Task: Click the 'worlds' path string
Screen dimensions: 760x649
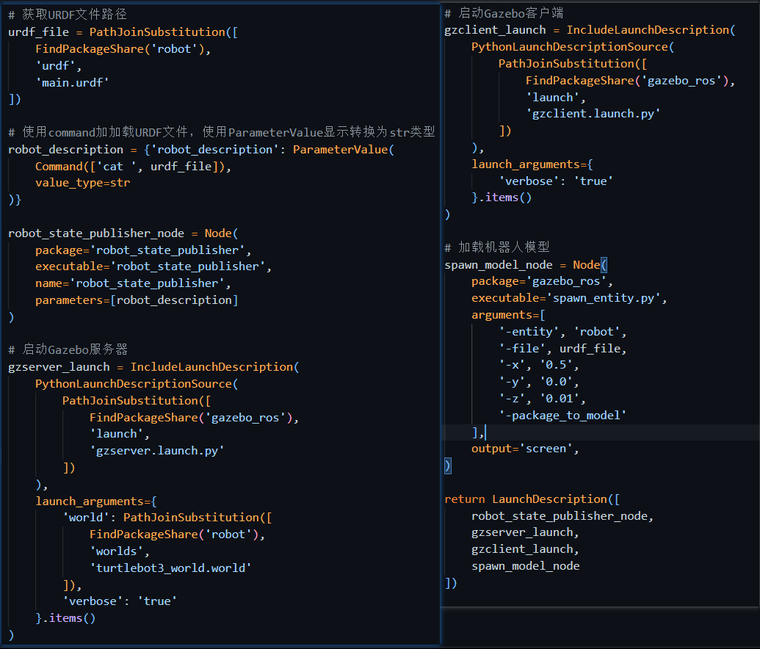Action: [119, 551]
